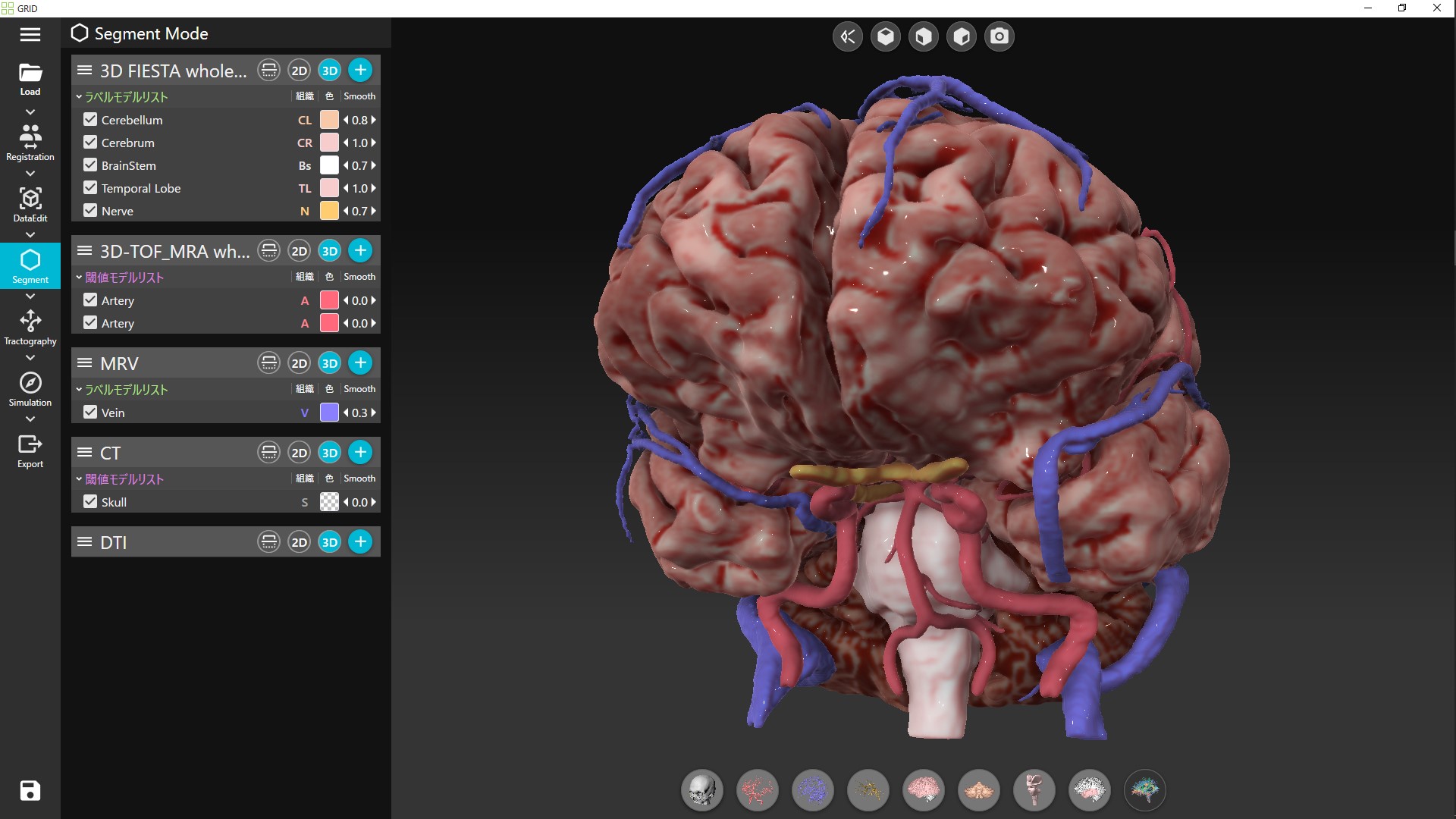Click the skull preset thumbnail

(701, 790)
